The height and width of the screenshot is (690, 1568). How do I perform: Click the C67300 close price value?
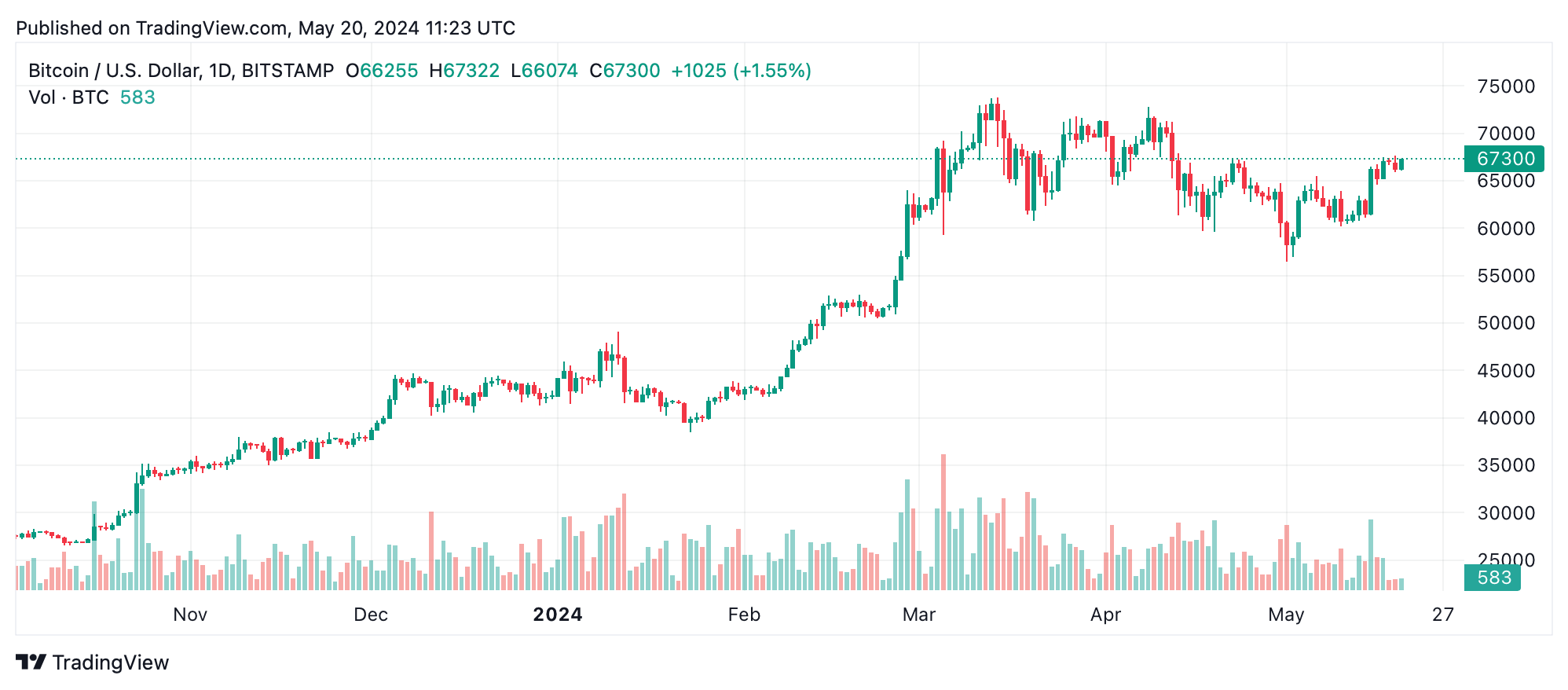click(625, 71)
